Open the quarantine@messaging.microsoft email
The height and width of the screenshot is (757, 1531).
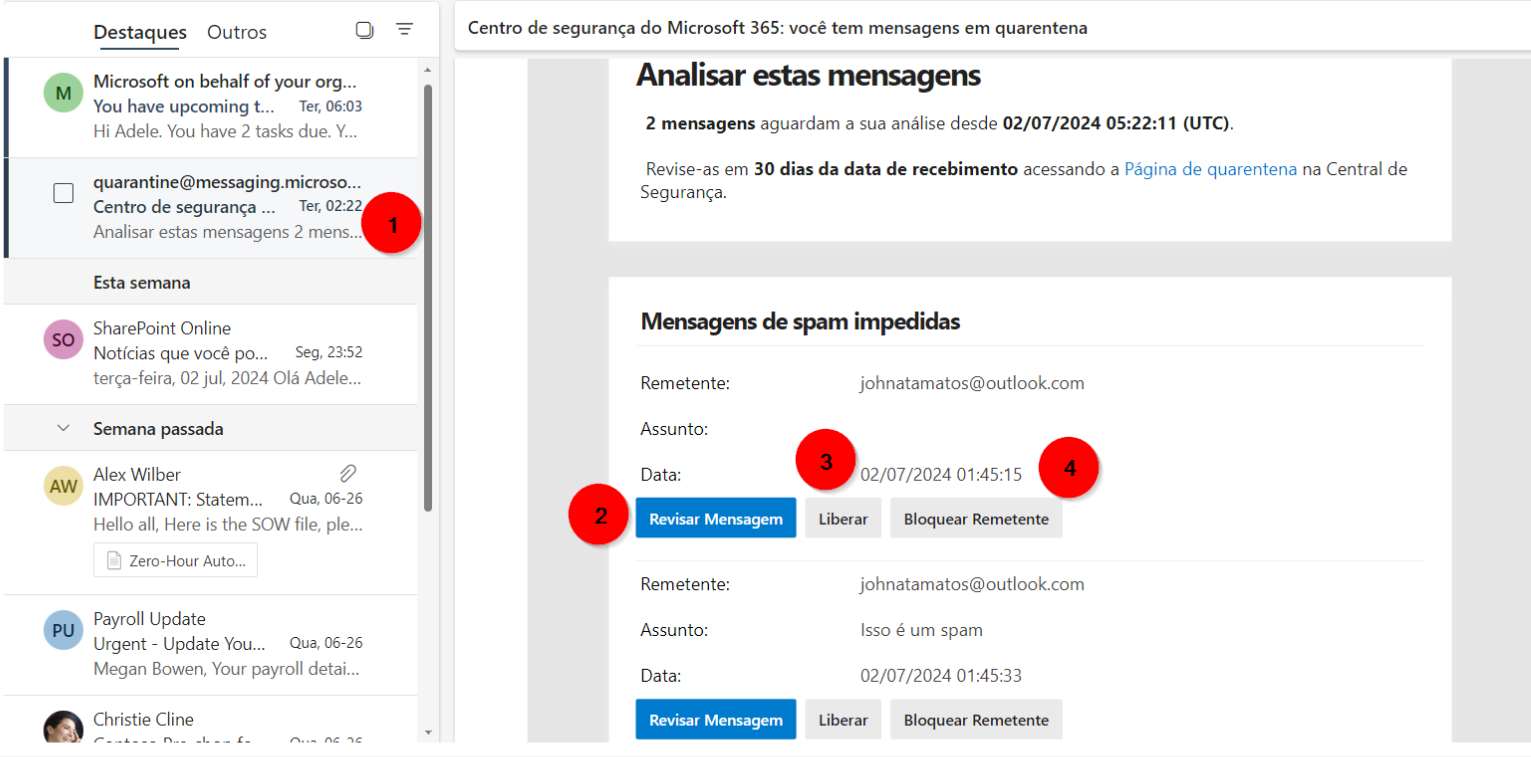212,208
